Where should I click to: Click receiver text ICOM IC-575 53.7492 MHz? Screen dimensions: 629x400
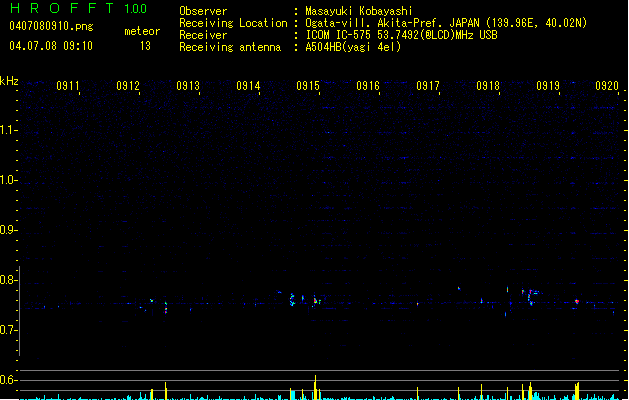coord(402,35)
